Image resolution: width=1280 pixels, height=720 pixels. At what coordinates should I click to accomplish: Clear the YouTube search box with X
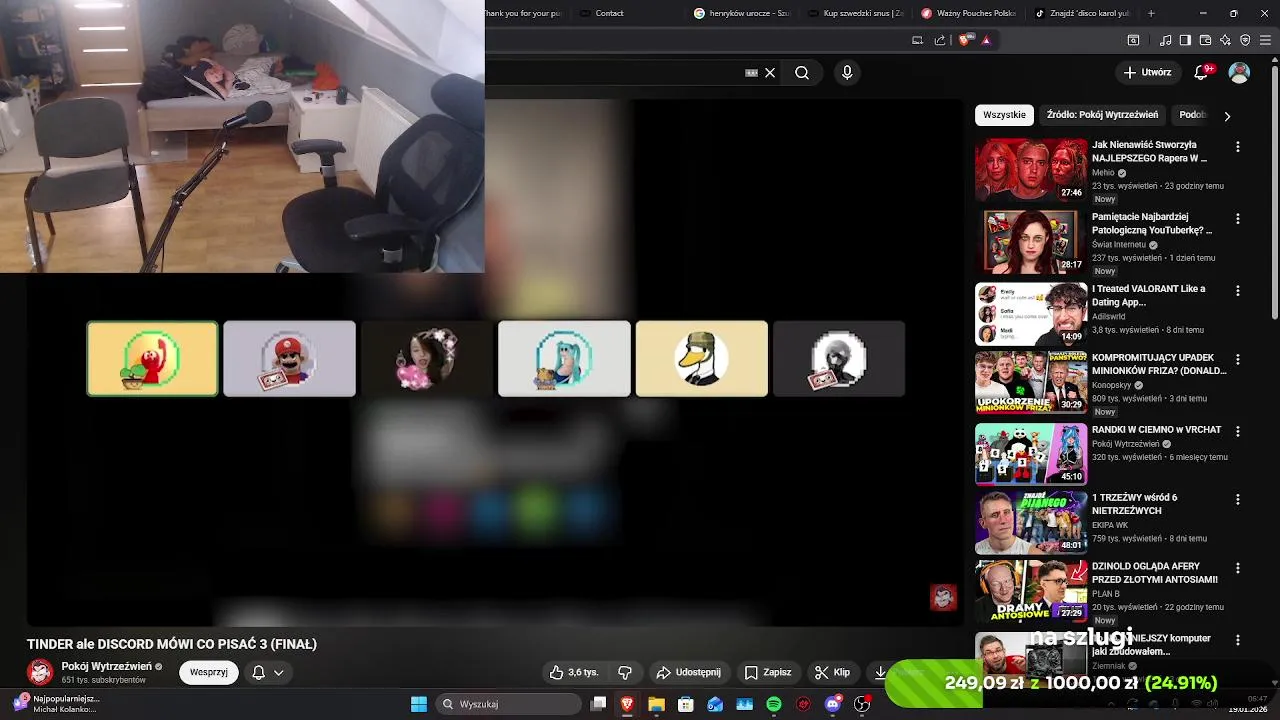point(770,73)
